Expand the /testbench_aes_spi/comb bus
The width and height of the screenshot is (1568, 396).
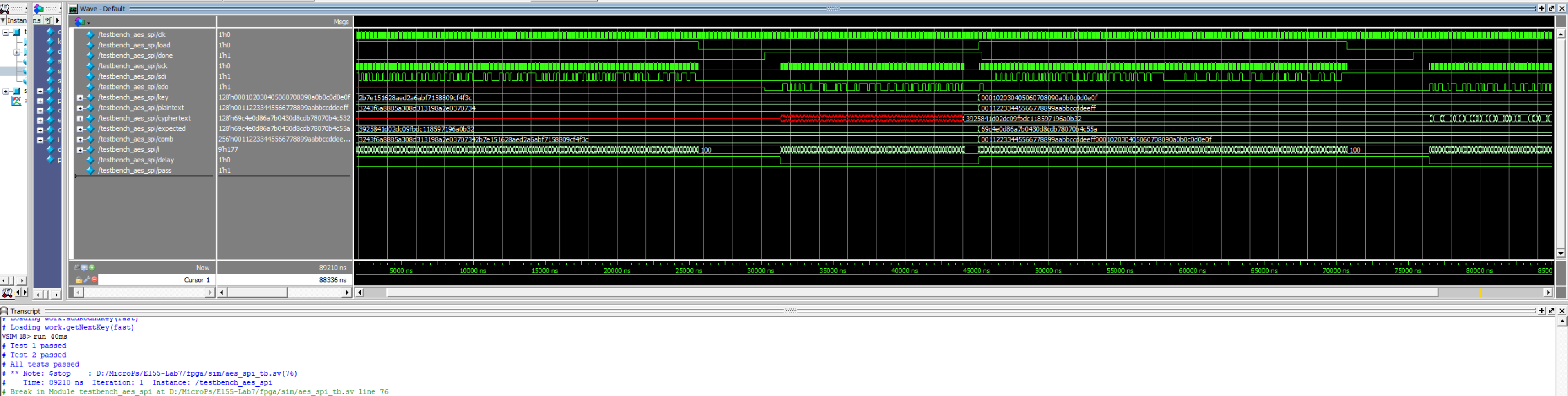pos(80,139)
